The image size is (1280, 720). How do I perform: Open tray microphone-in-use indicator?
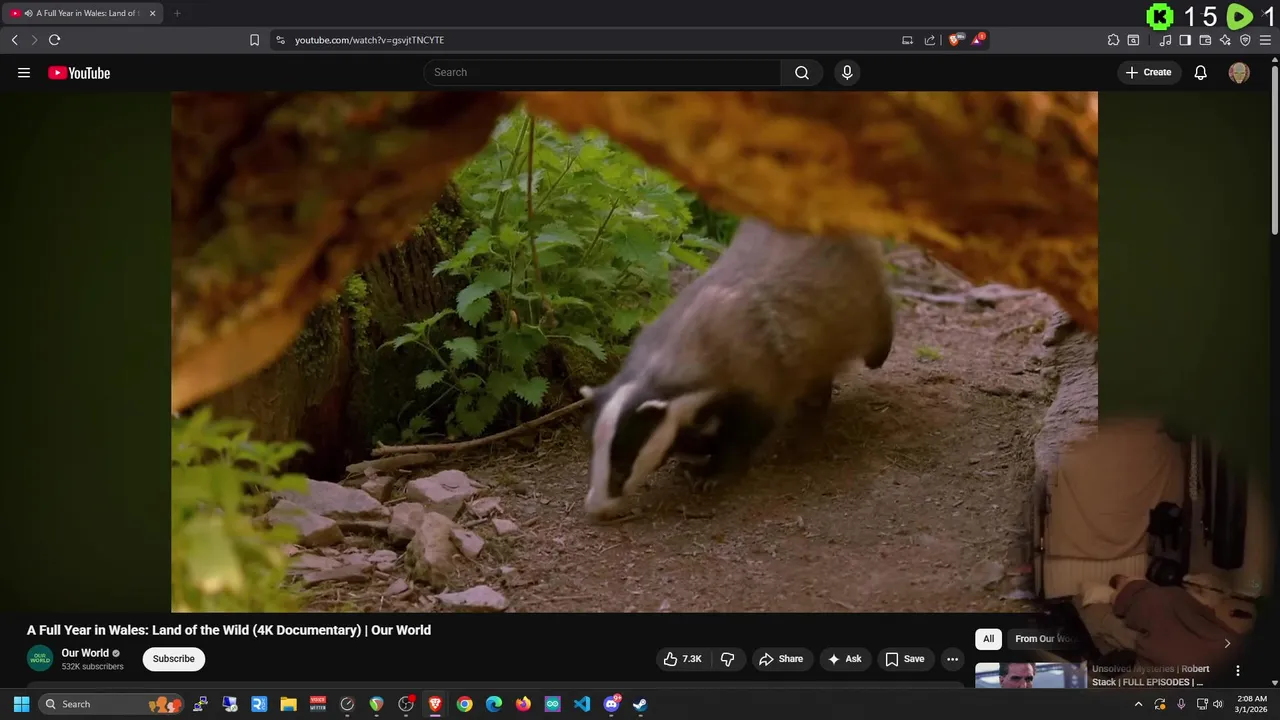1181,704
